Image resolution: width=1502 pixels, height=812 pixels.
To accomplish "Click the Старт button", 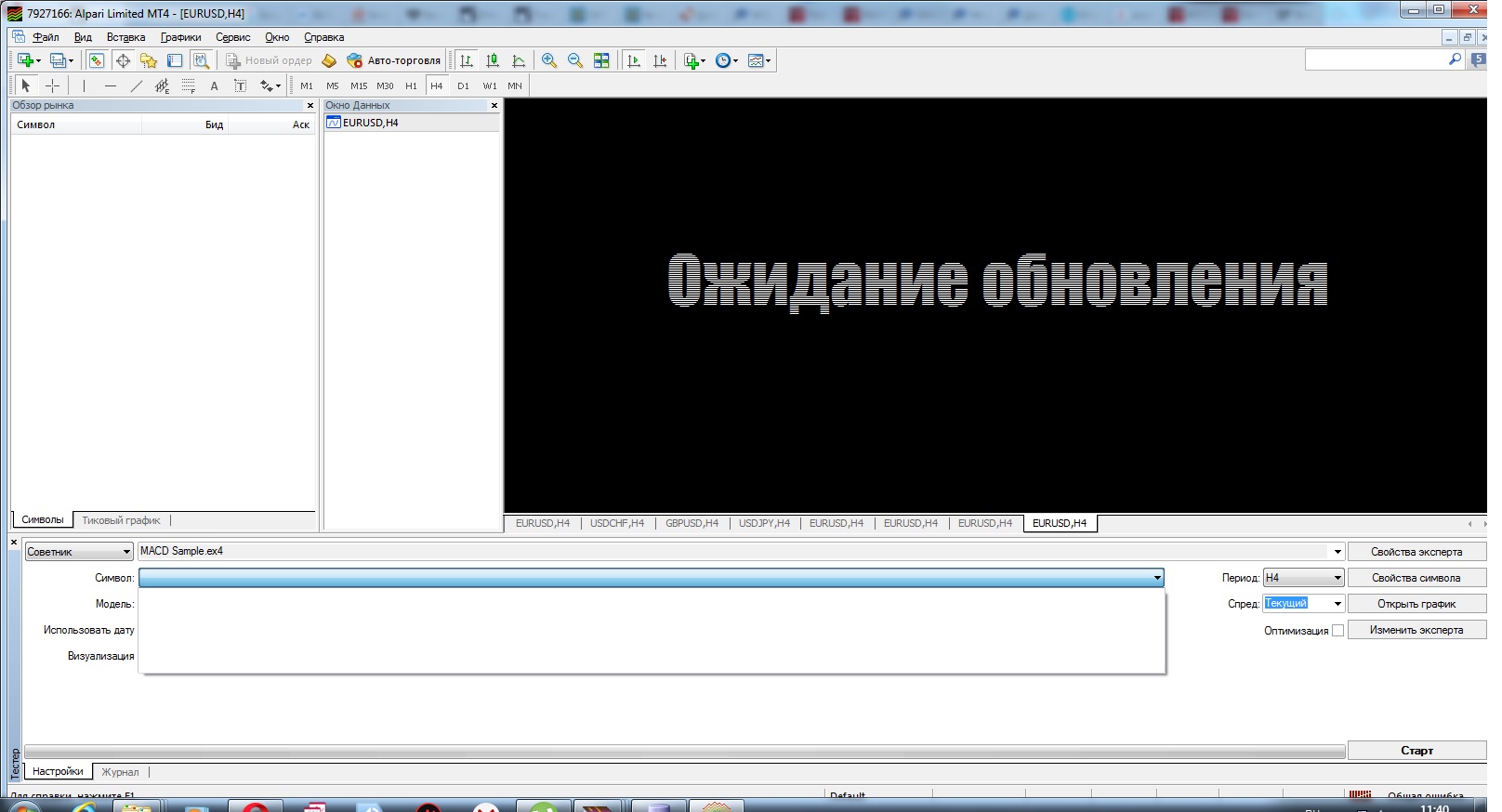I will tap(1416, 751).
